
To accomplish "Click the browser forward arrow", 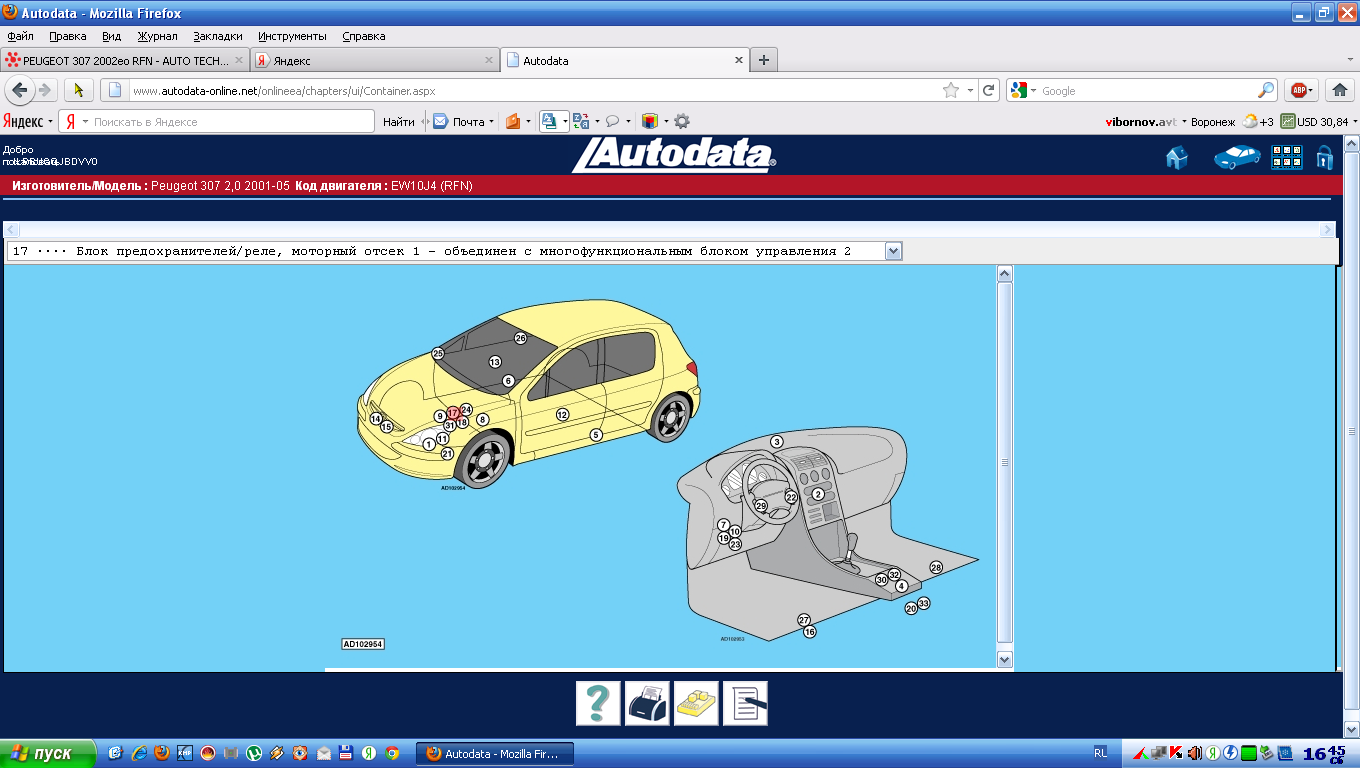I will pyautogui.click(x=45, y=90).
